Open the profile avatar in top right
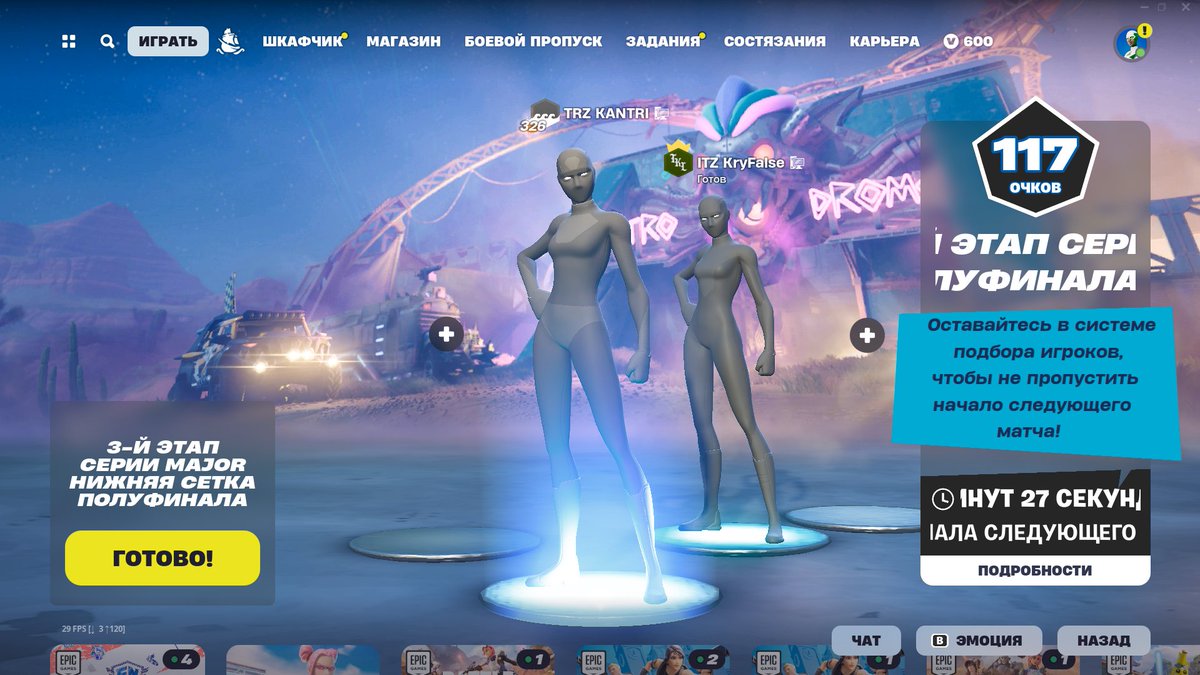1200x675 pixels. click(1131, 42)
